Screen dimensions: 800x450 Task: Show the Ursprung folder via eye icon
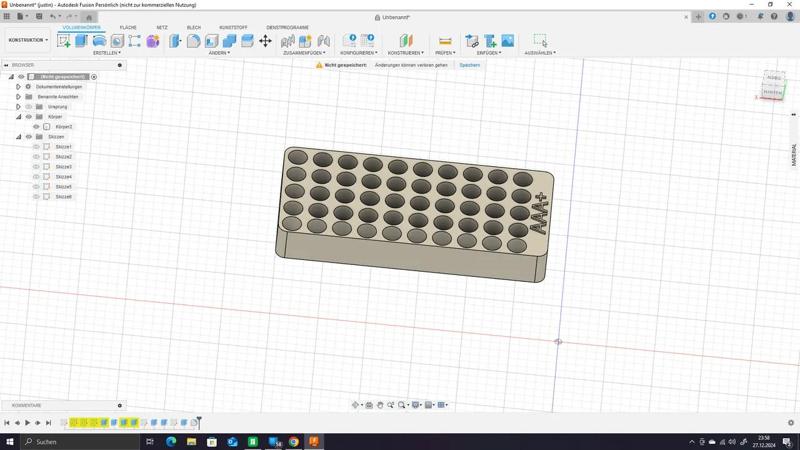[29, 107]
